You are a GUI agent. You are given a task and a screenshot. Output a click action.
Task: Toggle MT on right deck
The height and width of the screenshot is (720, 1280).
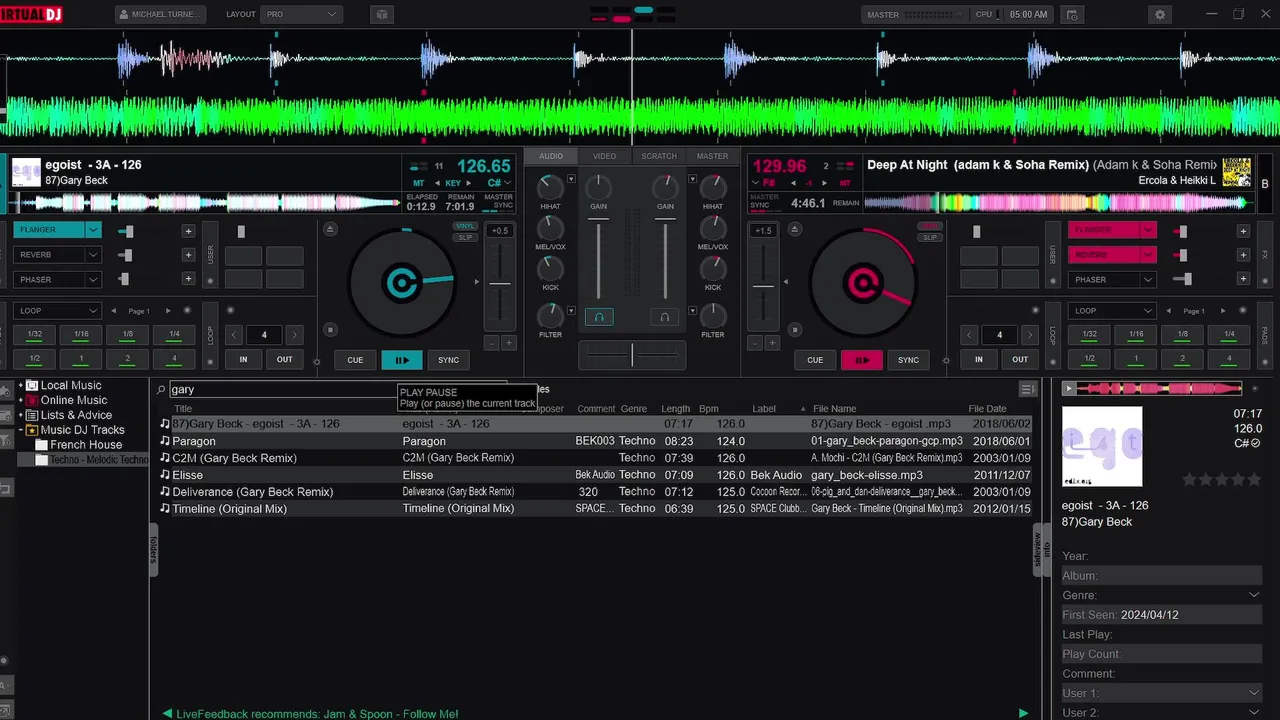tap(845, 184)
